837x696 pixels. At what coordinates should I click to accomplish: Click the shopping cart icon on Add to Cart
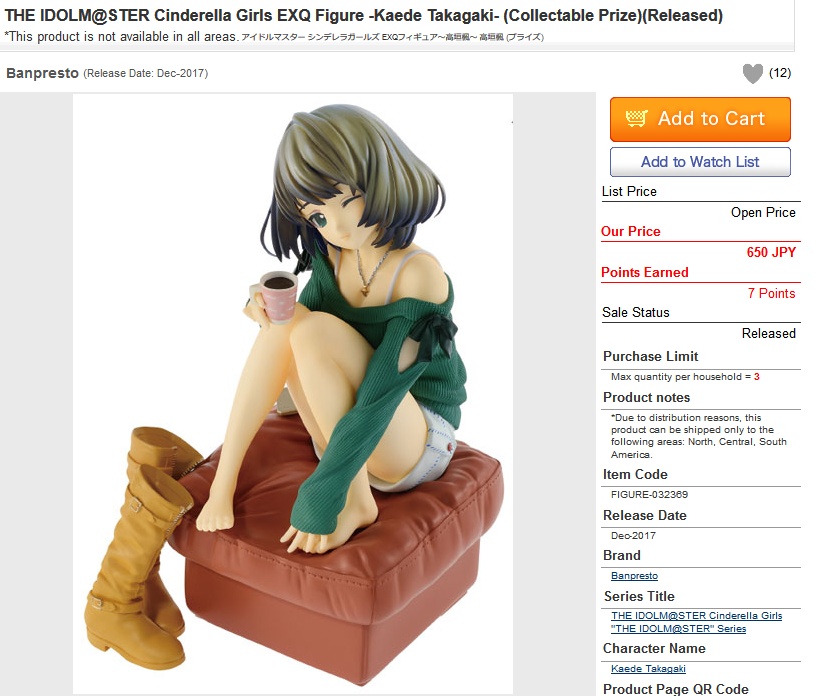click(636, 118)
